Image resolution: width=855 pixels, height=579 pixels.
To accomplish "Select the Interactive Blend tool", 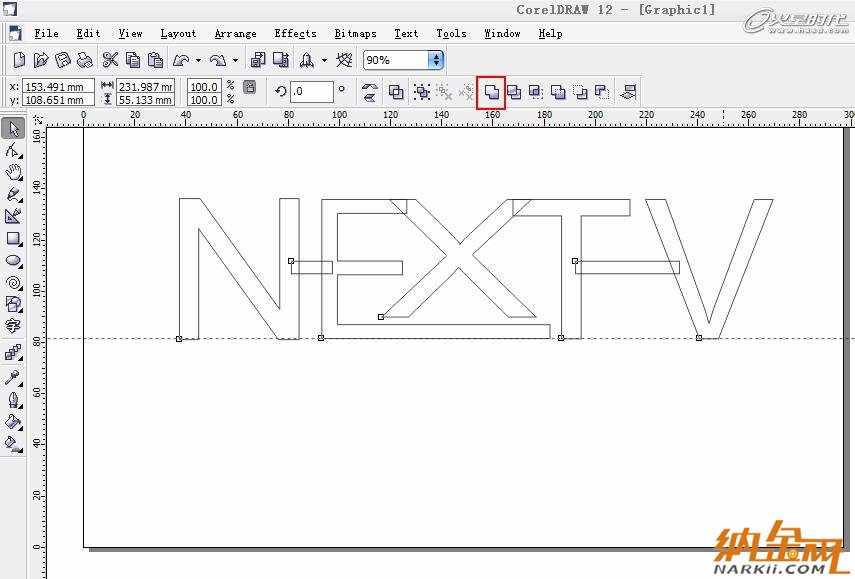I will click(13, 353).
